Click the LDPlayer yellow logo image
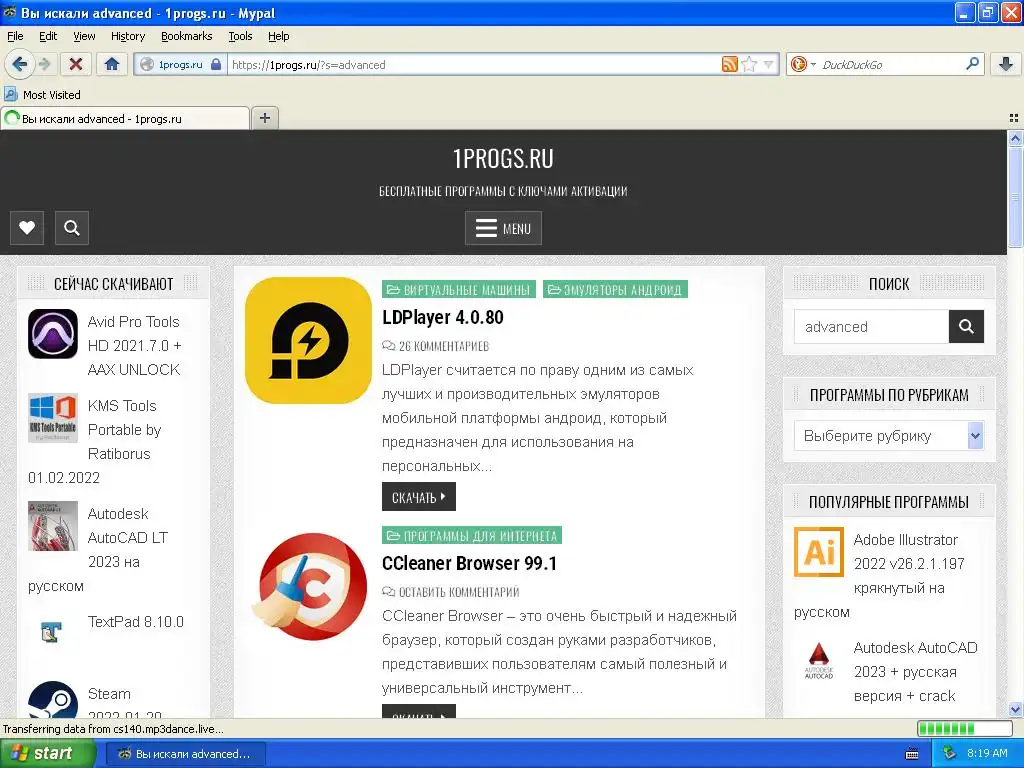 (308, 340)
